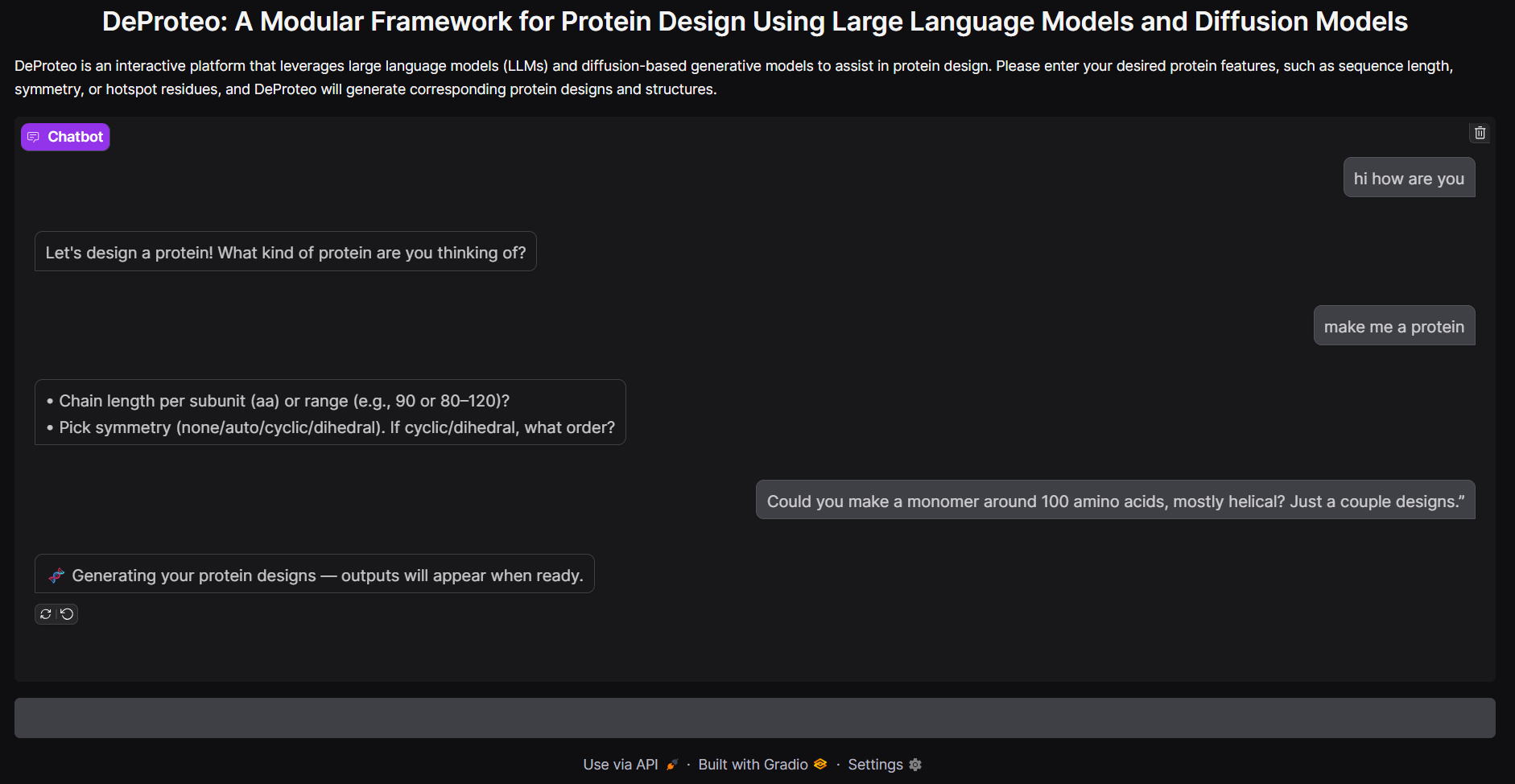Open the Use via API link
Image resolution: width=1515 pixels, height=784 pixels.
point(621,765)
